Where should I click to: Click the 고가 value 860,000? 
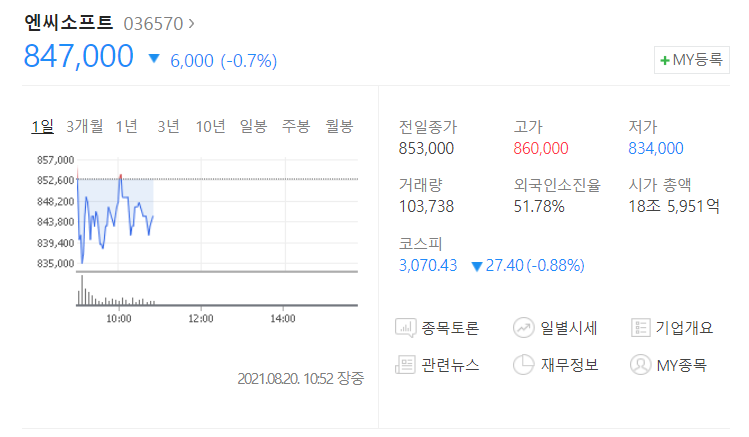pos(541,149)
